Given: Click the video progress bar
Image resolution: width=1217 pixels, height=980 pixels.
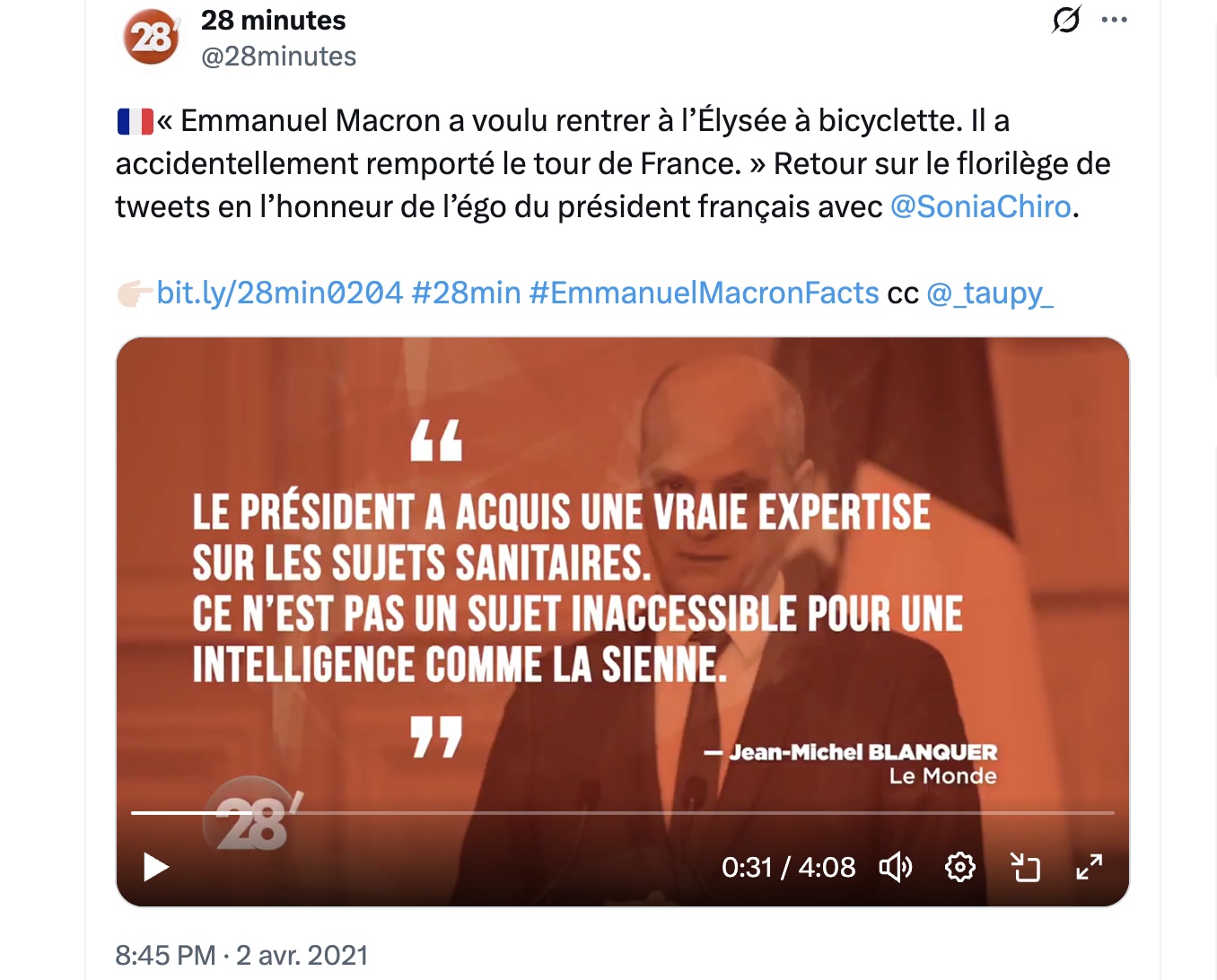Looking at the screenshot, I should point(623,813).
